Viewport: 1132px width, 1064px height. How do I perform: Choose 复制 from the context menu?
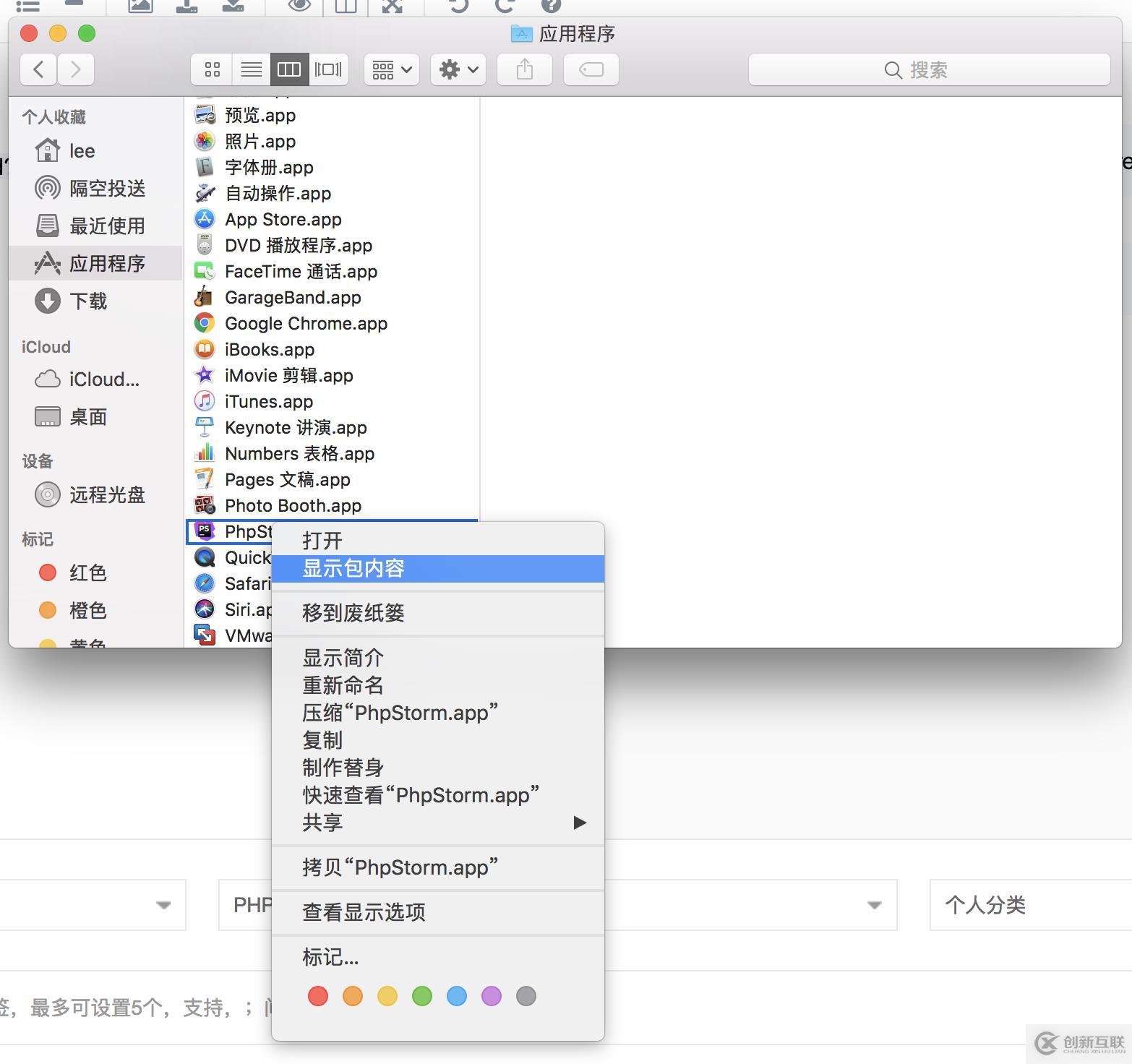(x=438, y=740)
